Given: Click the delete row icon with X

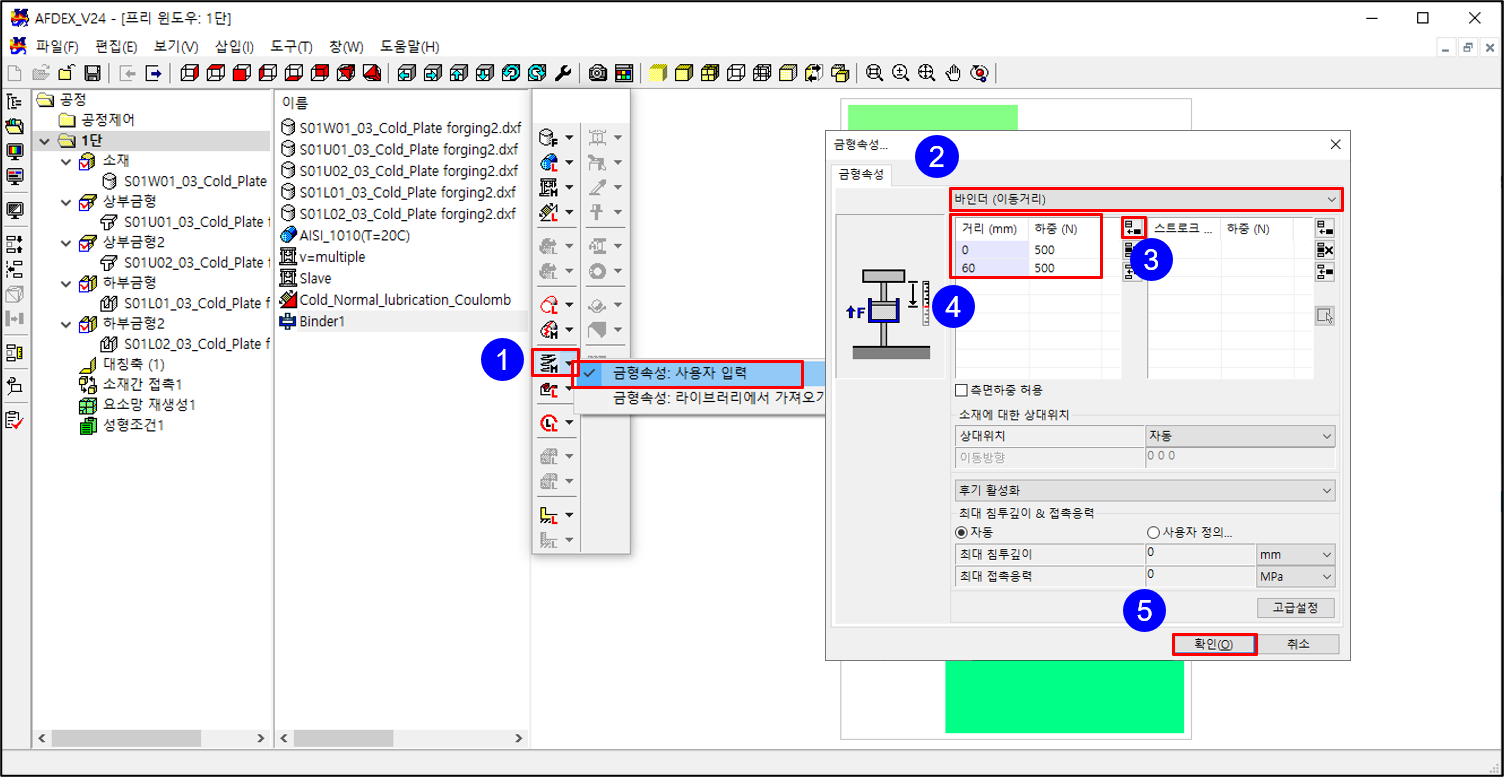Looking at the screenshot, I should tap(1325, 250).
